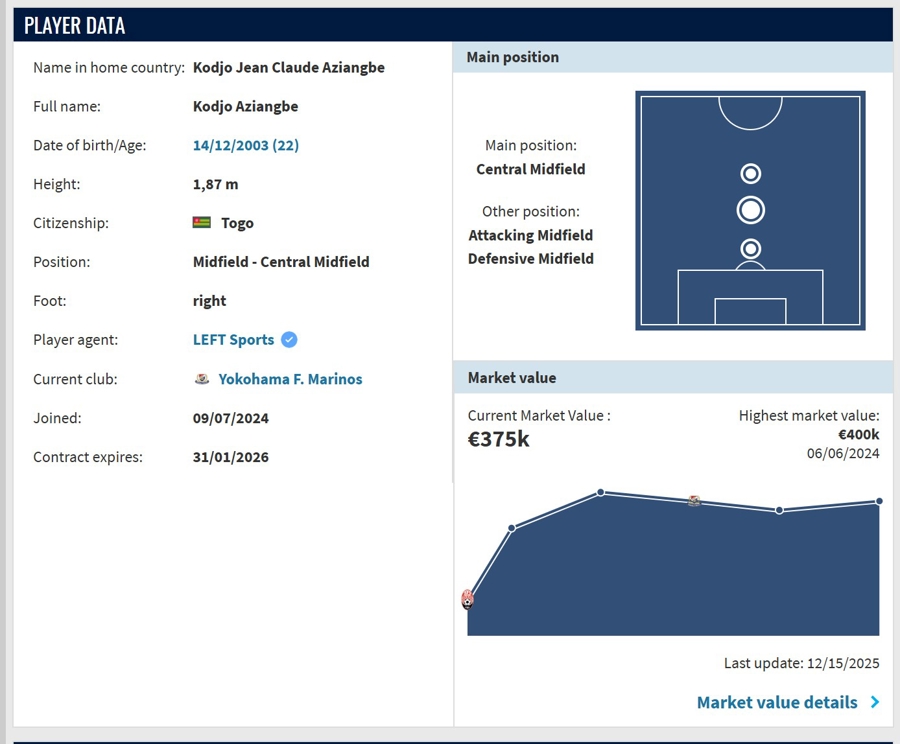This screenshot has height=744, width=900.
Task: Click the Togo flag icon
Action: (x=202, y=223)
